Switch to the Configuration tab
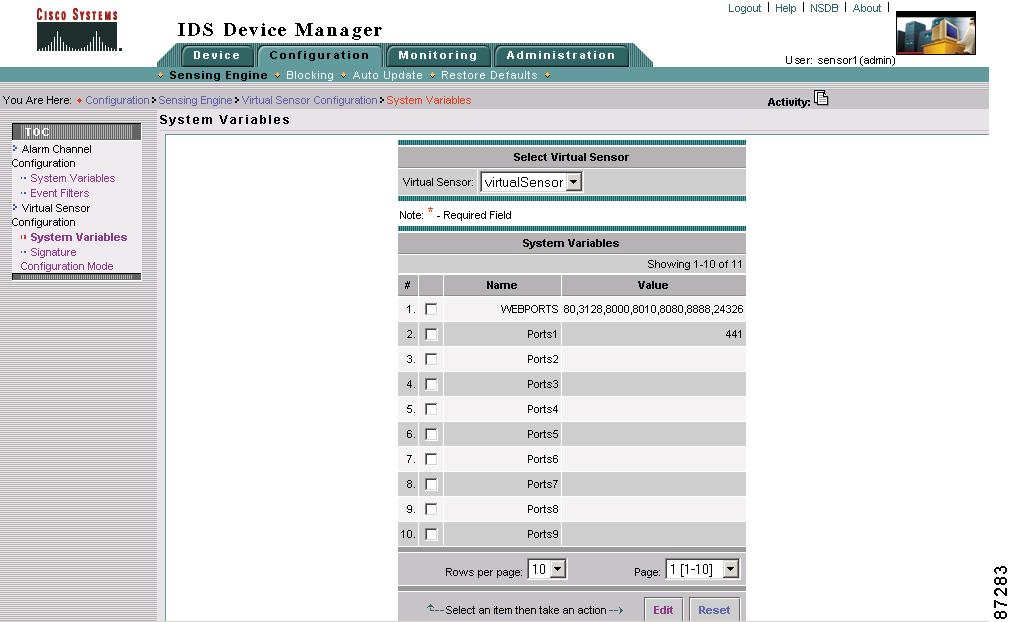This screenshot has height=622, width=1011. pyautogui.click(x=319, y=55)
